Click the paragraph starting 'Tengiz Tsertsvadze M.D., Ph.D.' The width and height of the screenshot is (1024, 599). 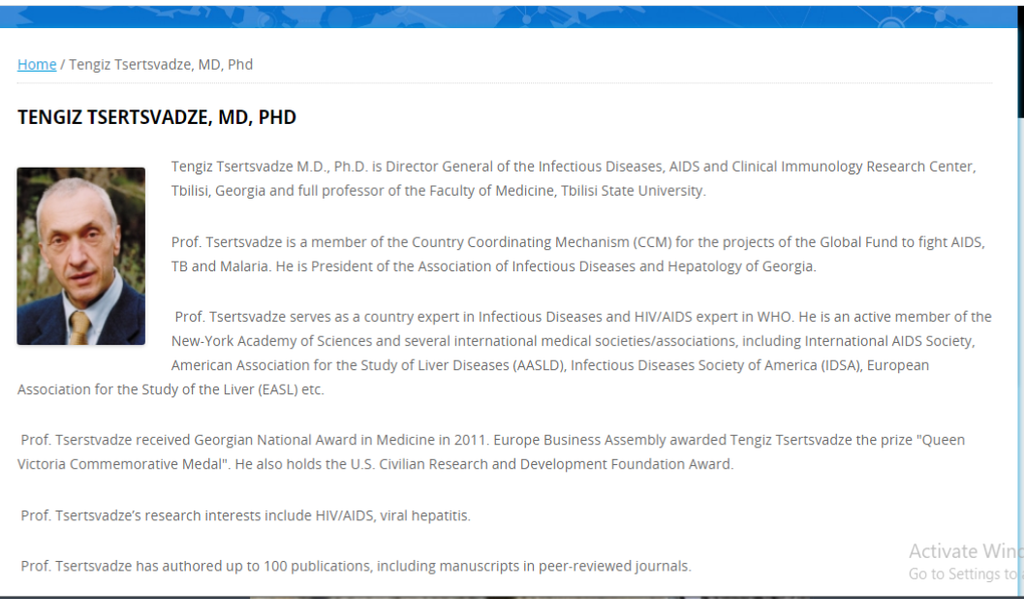coord(573,166)
